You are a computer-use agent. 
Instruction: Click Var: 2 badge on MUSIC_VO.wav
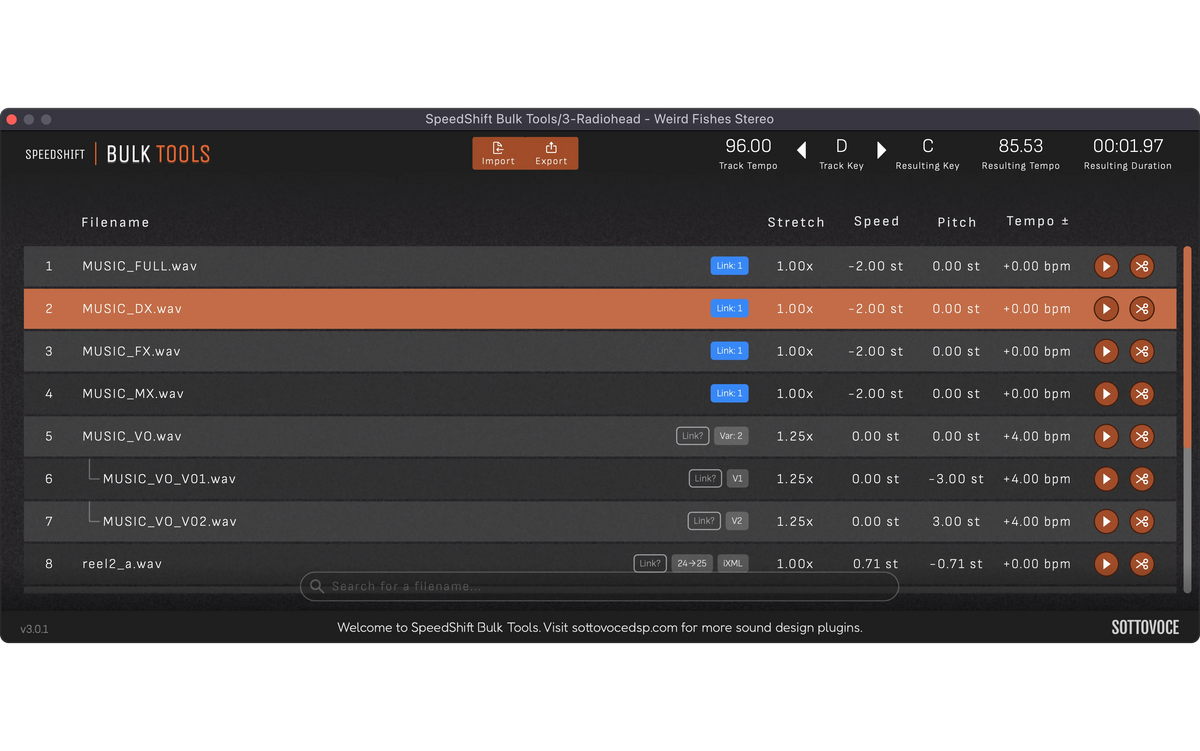click(730, 436)
